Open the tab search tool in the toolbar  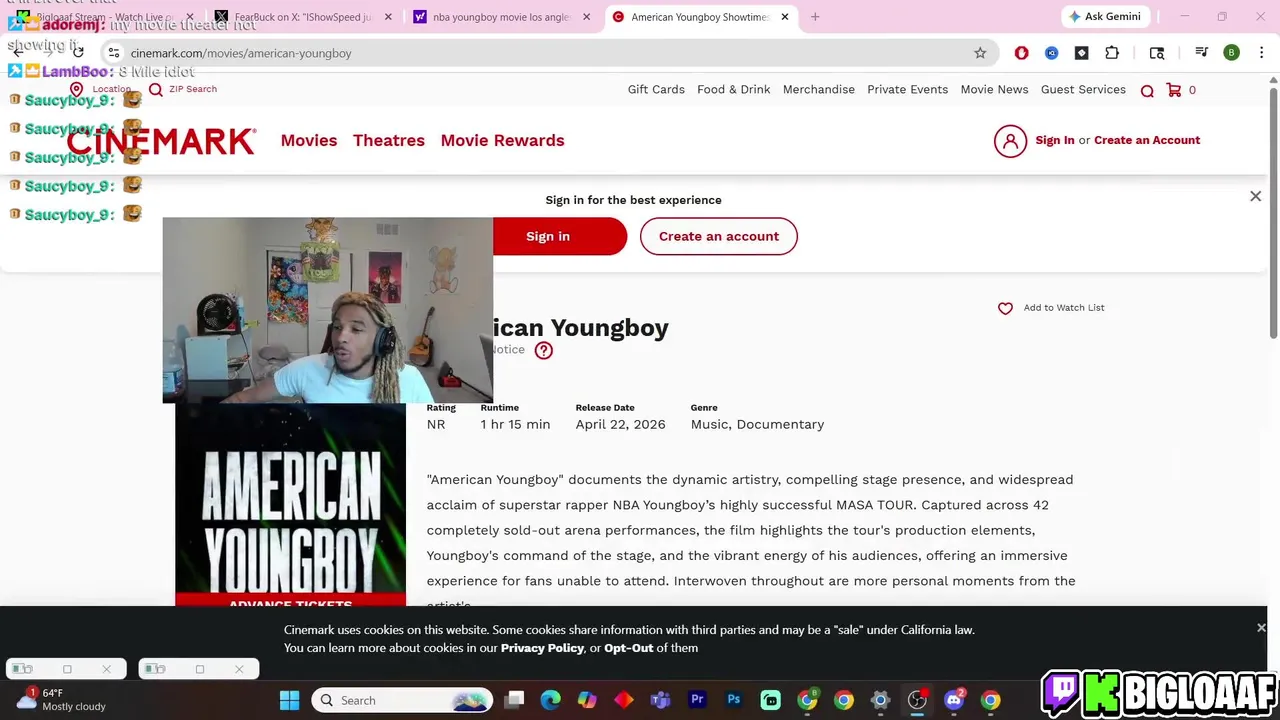1157,53
